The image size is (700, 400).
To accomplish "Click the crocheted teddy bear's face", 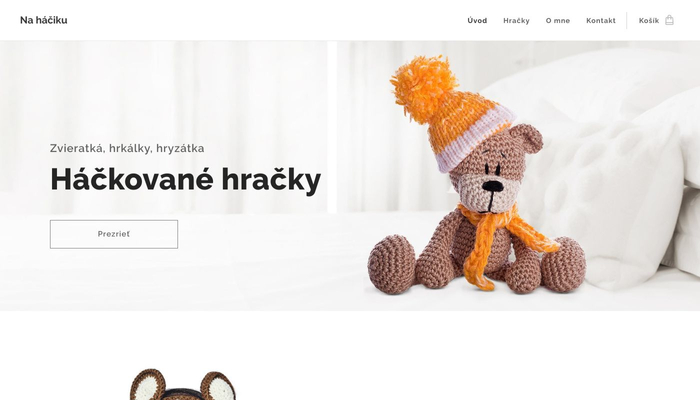I will tap(491, 179).
